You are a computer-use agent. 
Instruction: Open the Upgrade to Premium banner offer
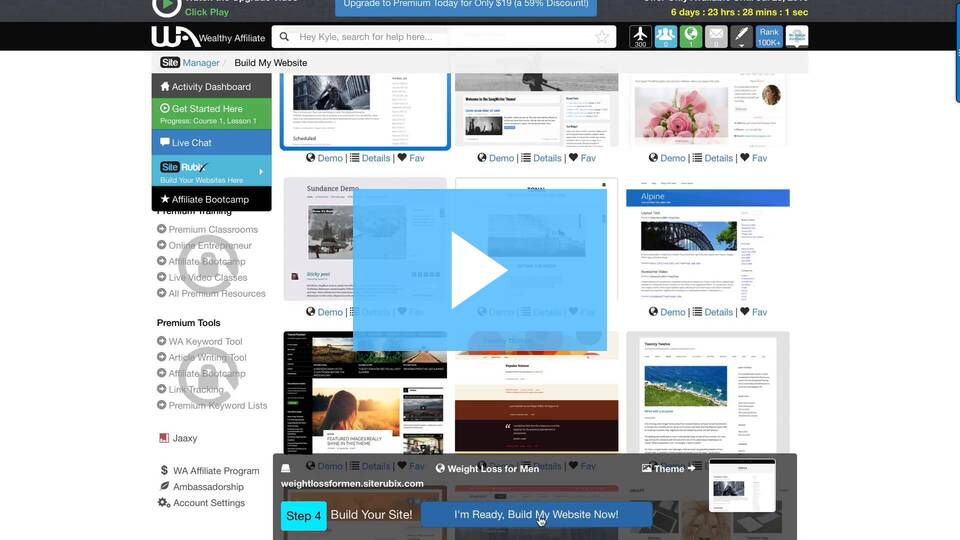click(465, 6)
